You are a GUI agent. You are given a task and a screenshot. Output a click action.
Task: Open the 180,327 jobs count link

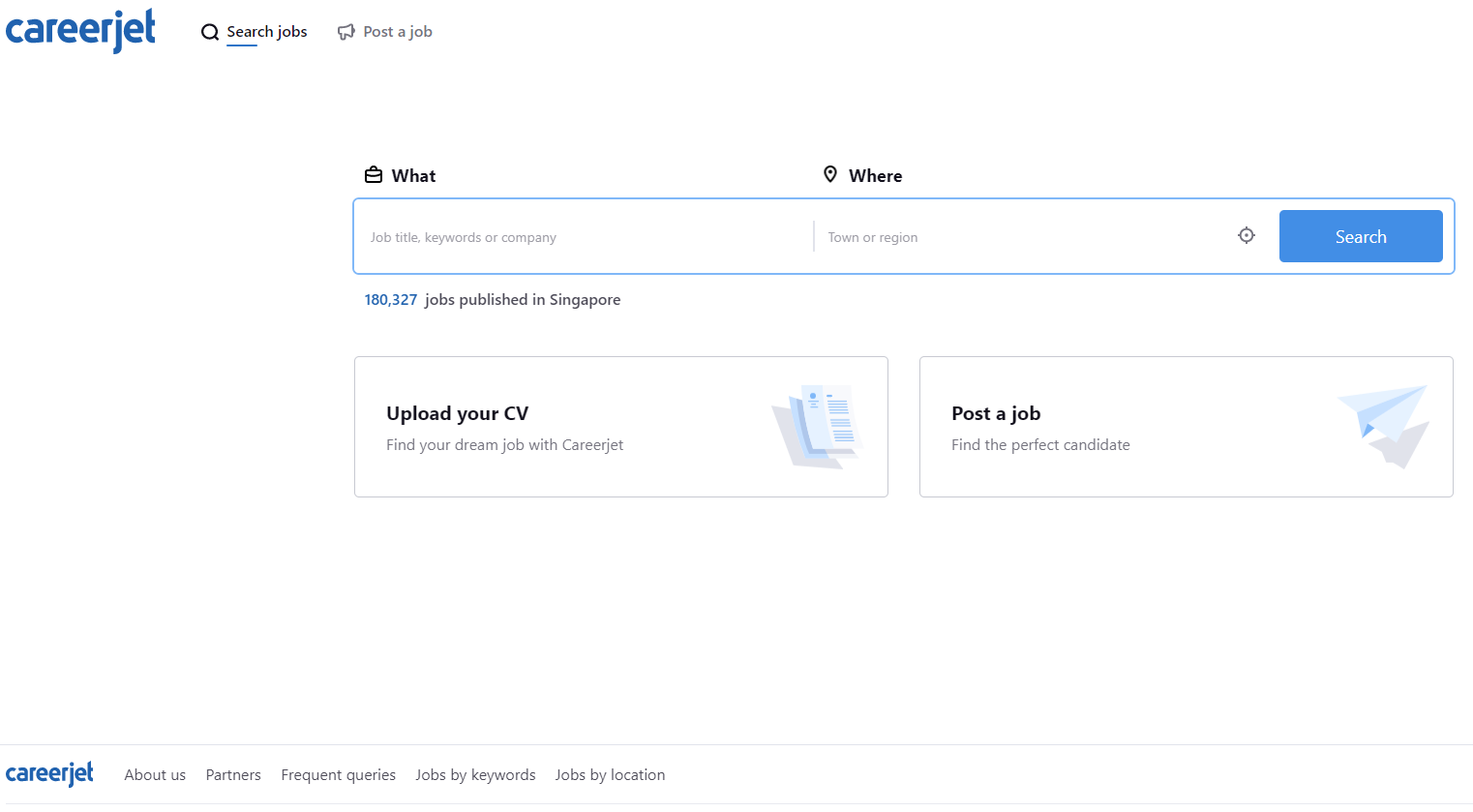click(390, 300)
